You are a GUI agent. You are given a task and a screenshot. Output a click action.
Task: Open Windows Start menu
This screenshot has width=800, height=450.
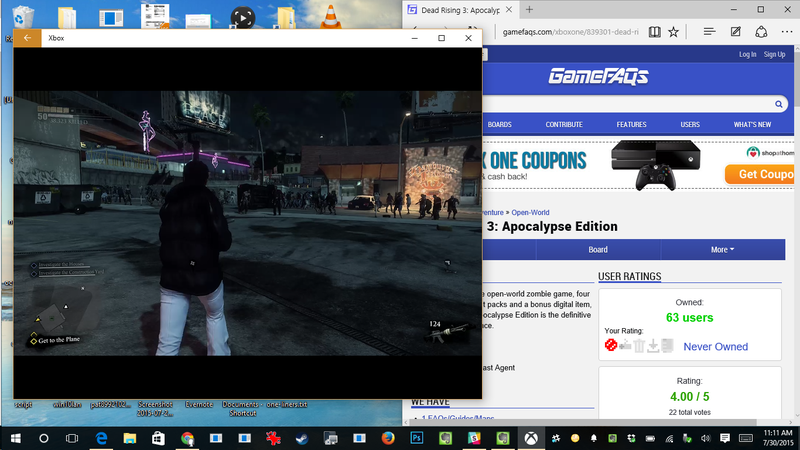coord(15,438)
